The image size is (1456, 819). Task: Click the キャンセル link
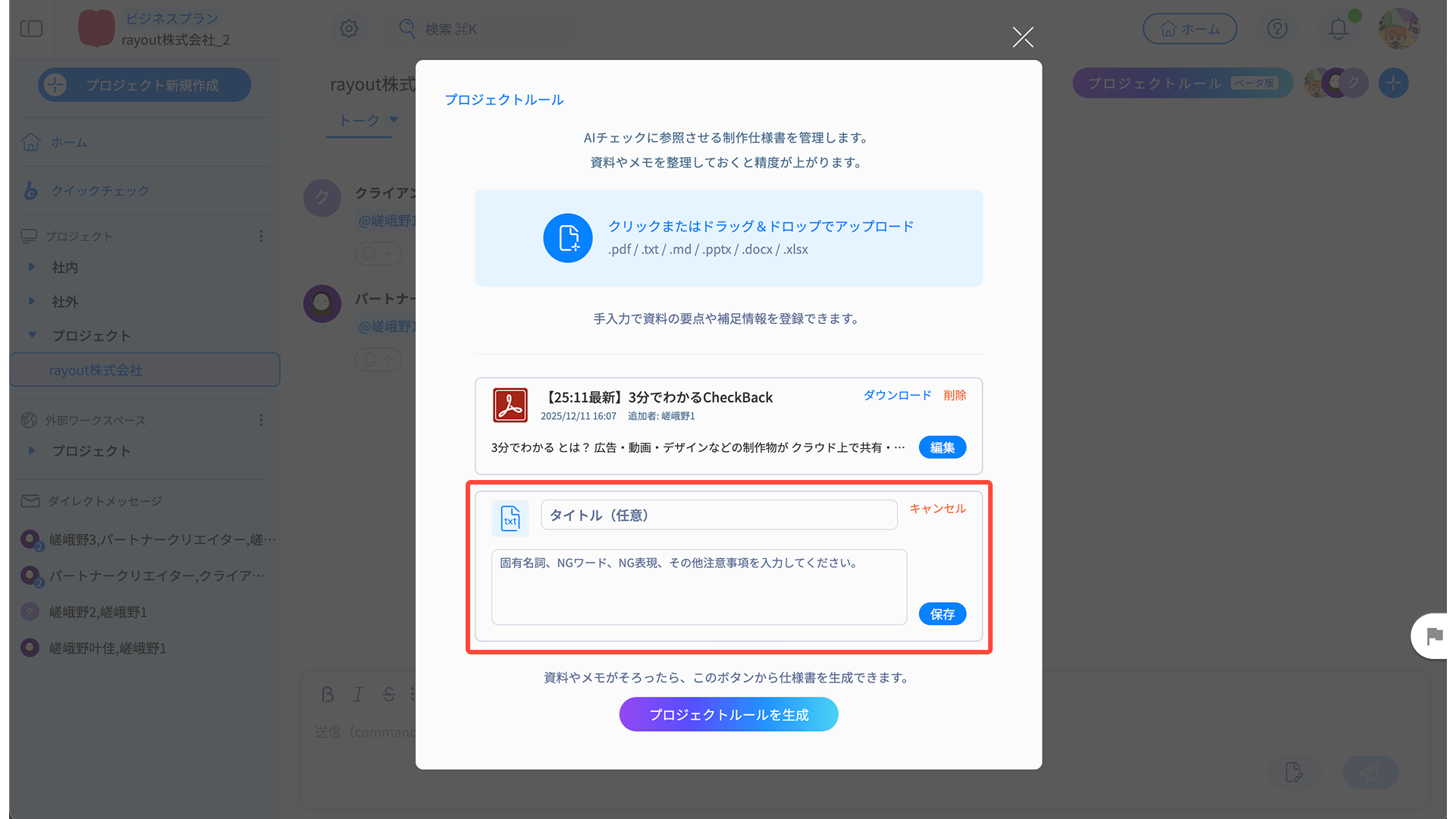pyautogui.click(x=937, y=508)
